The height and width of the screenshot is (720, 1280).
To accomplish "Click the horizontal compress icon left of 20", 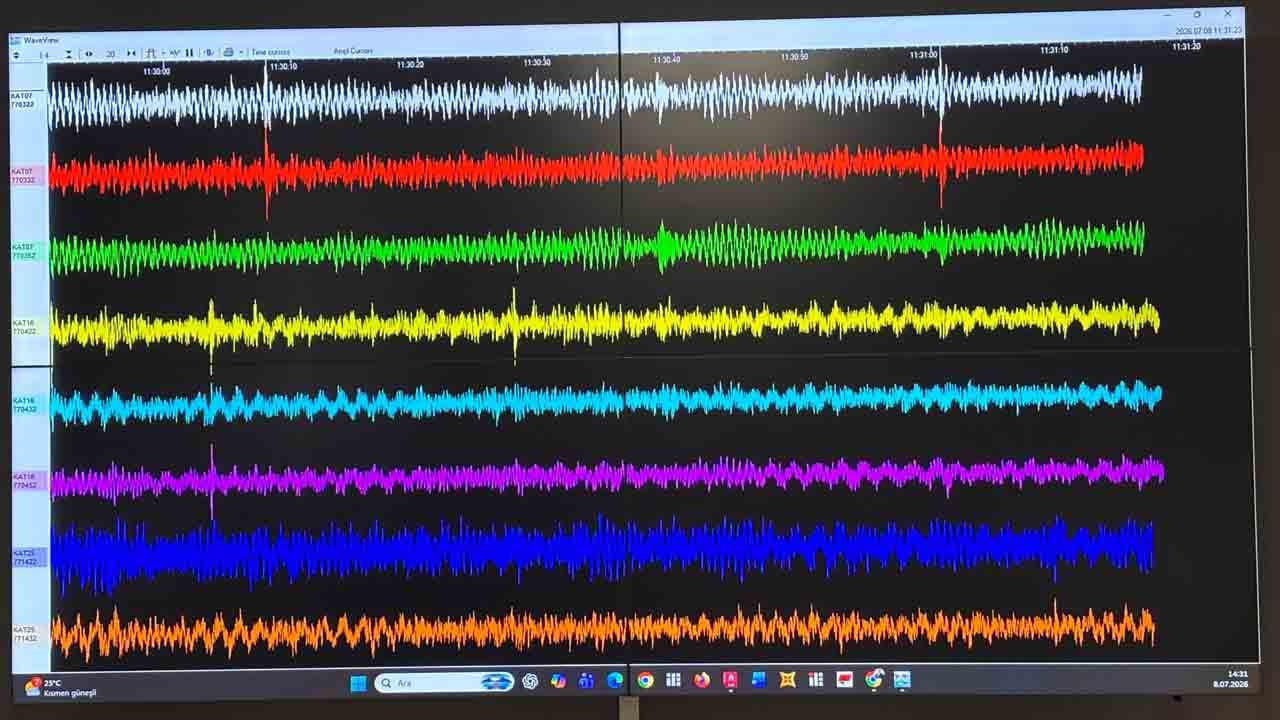I will [89, 52].
